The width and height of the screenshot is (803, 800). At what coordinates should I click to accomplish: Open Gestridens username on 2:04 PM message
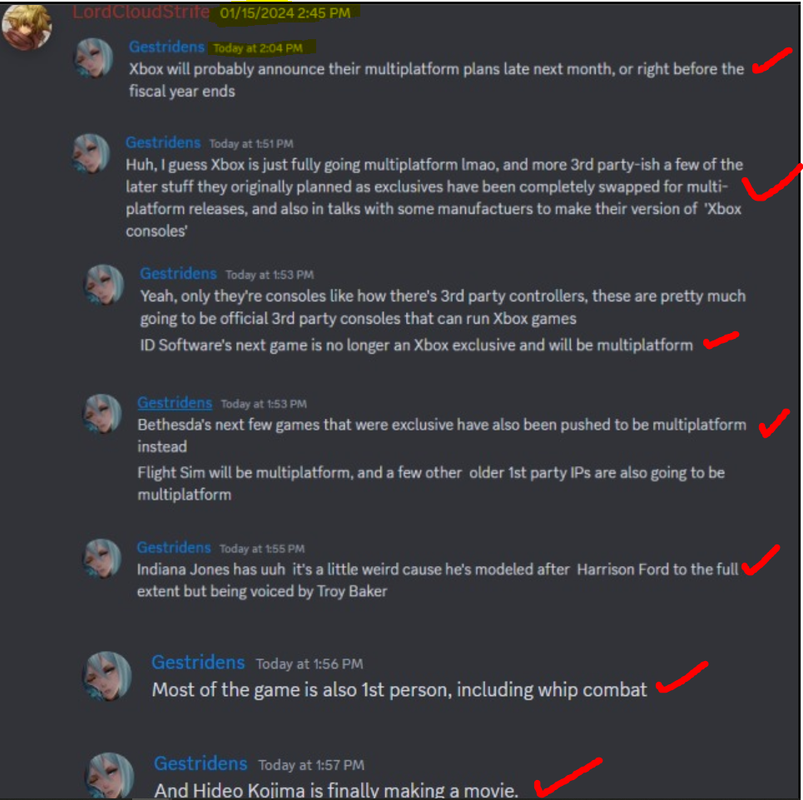tap(166, 47)
